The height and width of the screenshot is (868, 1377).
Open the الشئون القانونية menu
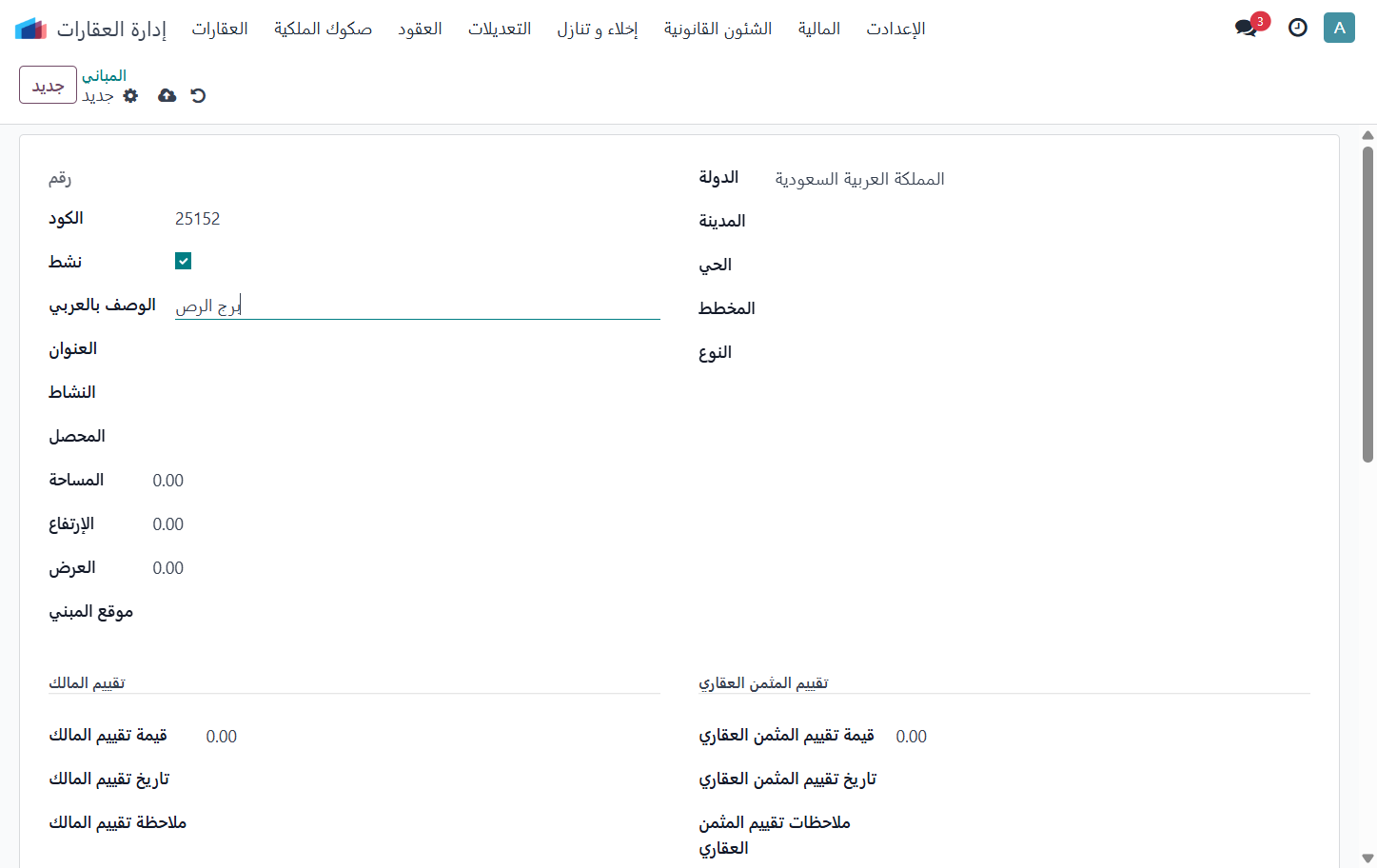point(718,29)
